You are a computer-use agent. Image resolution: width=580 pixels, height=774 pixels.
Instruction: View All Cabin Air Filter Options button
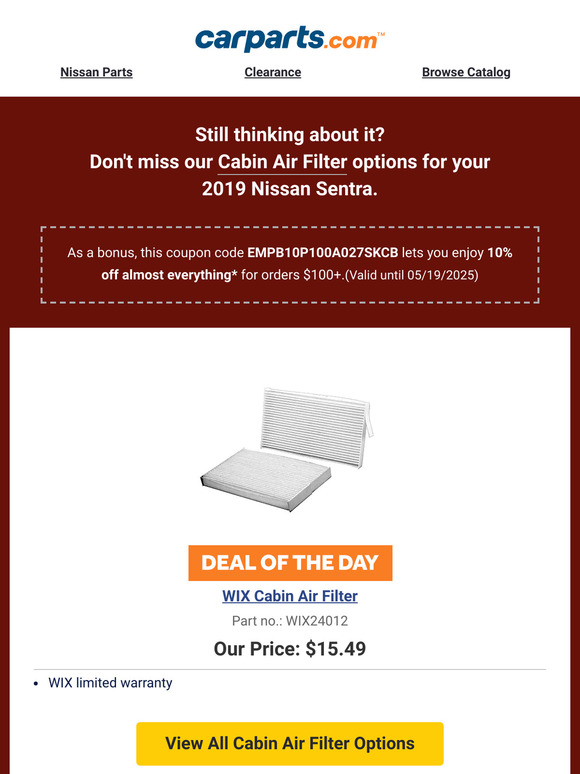[x=290, y=743]
